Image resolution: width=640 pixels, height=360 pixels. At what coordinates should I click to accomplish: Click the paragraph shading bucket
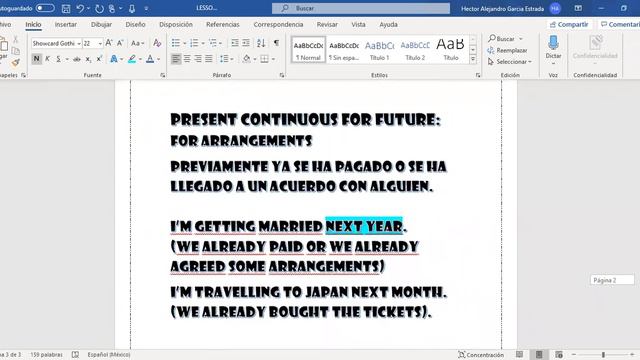[x=246, y=59]
